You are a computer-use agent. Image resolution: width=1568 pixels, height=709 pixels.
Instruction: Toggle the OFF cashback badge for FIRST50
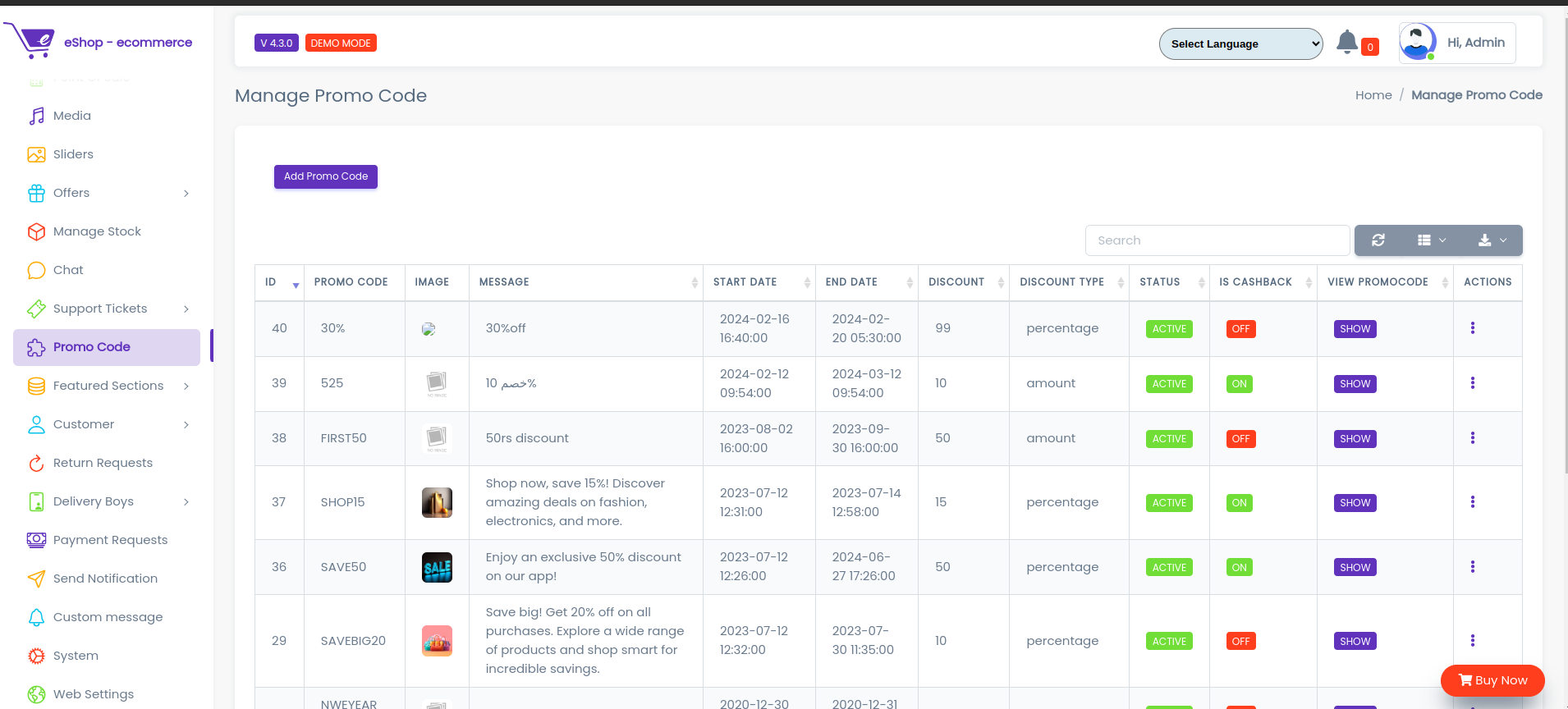point(1240,439)
